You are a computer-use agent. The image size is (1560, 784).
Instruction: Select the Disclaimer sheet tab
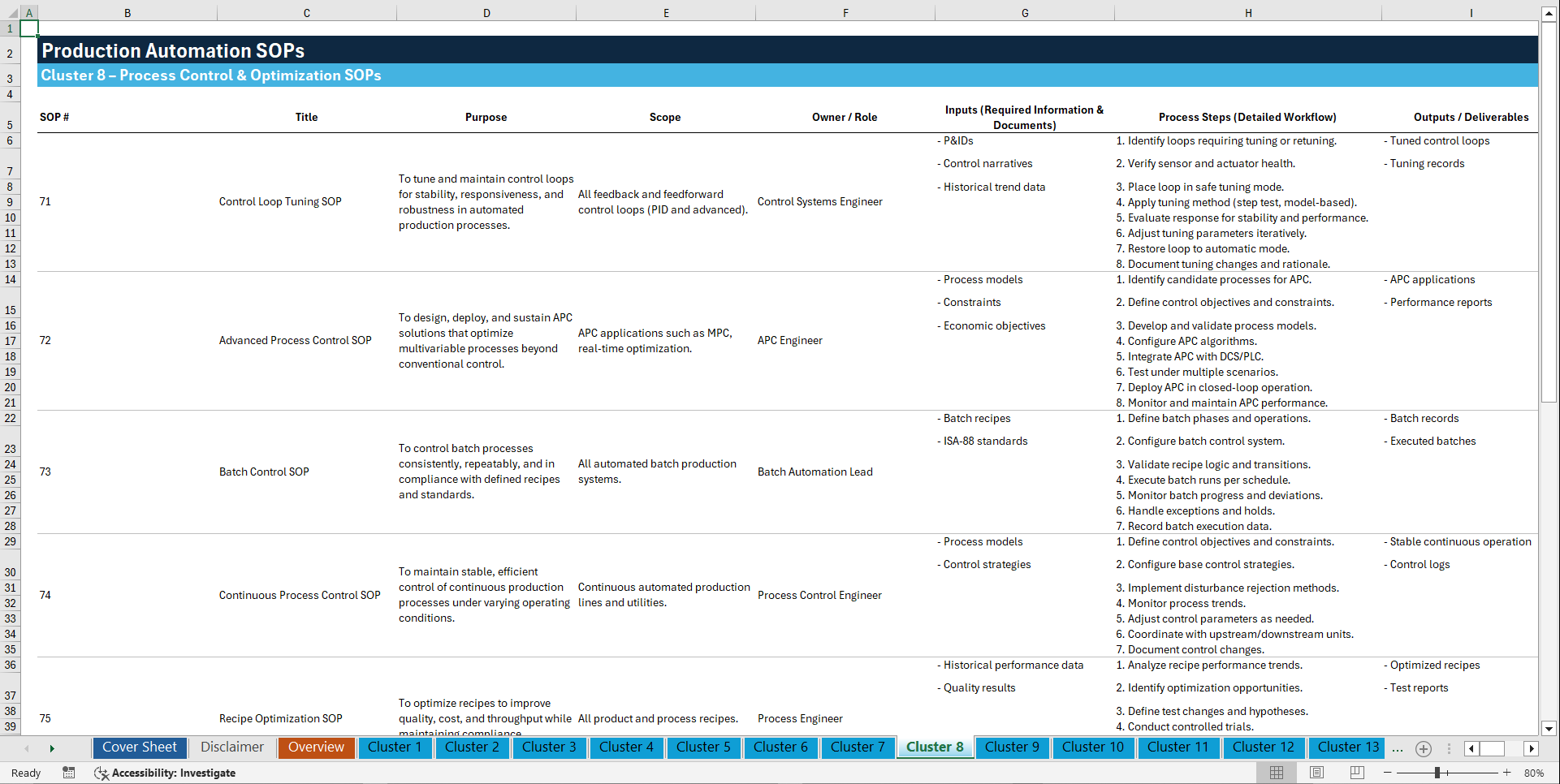[231, 747]
